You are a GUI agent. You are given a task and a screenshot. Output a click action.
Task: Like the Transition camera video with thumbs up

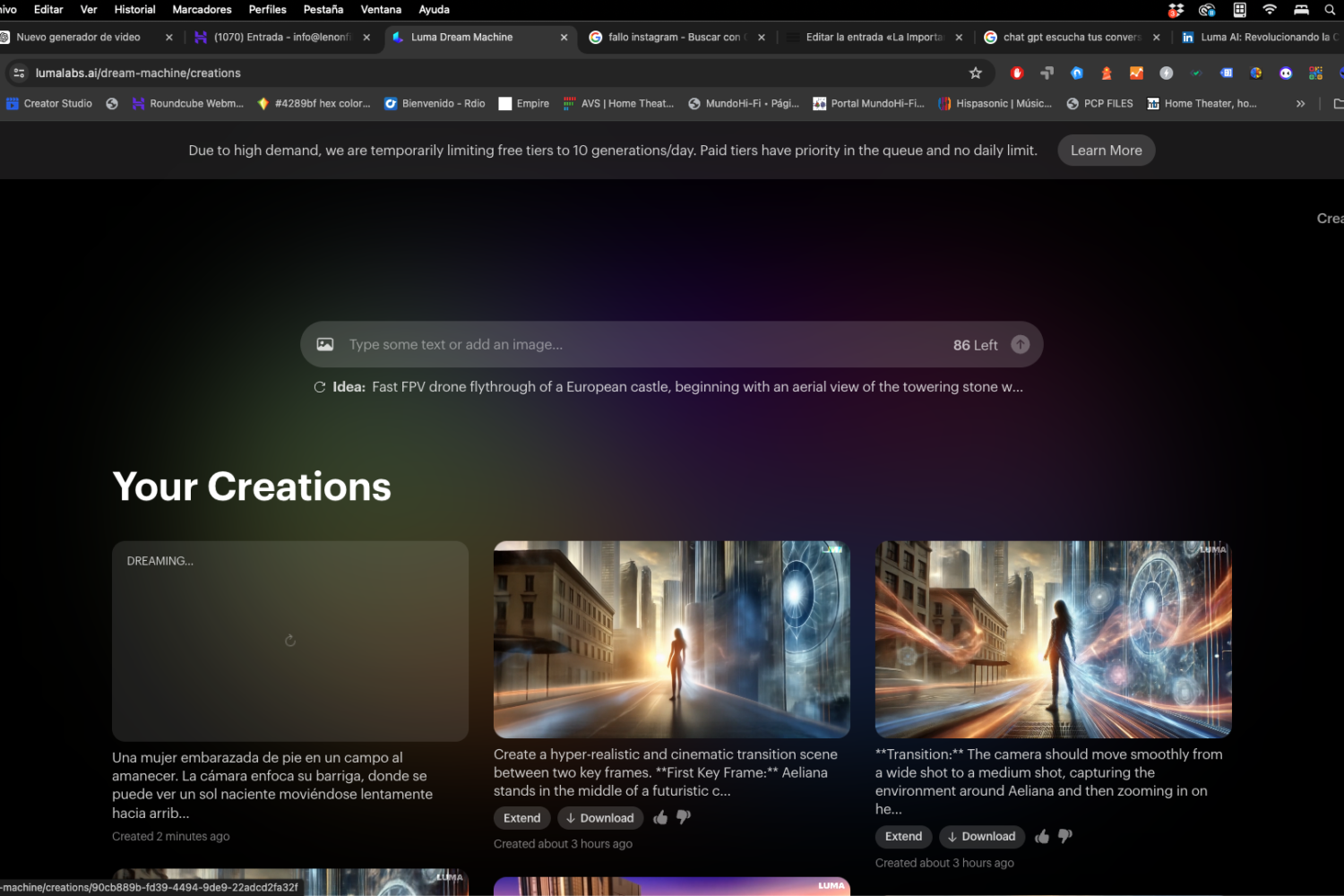[1042, 836]
